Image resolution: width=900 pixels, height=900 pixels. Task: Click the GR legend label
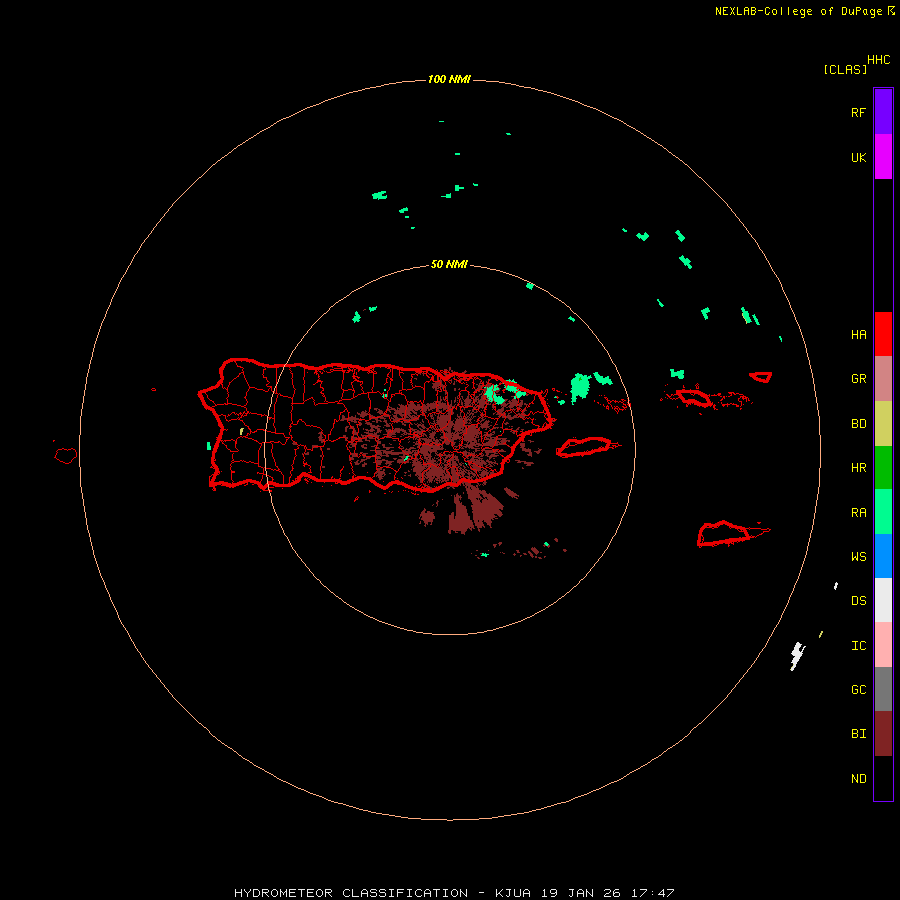(858, 379)
